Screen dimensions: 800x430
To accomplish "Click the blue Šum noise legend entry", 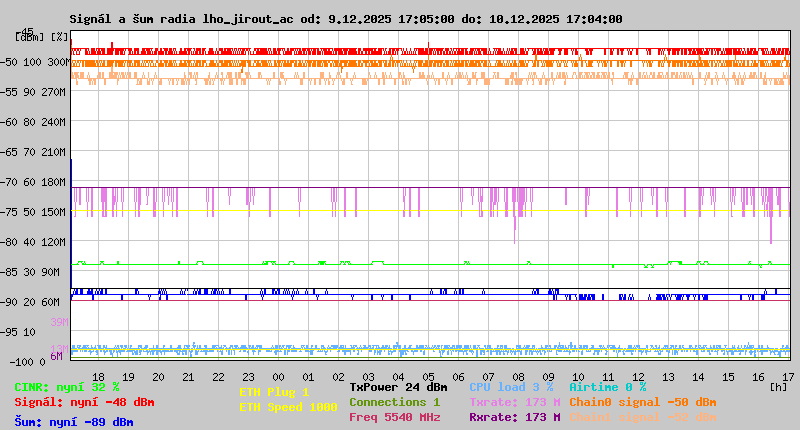I will click(74, 422).
